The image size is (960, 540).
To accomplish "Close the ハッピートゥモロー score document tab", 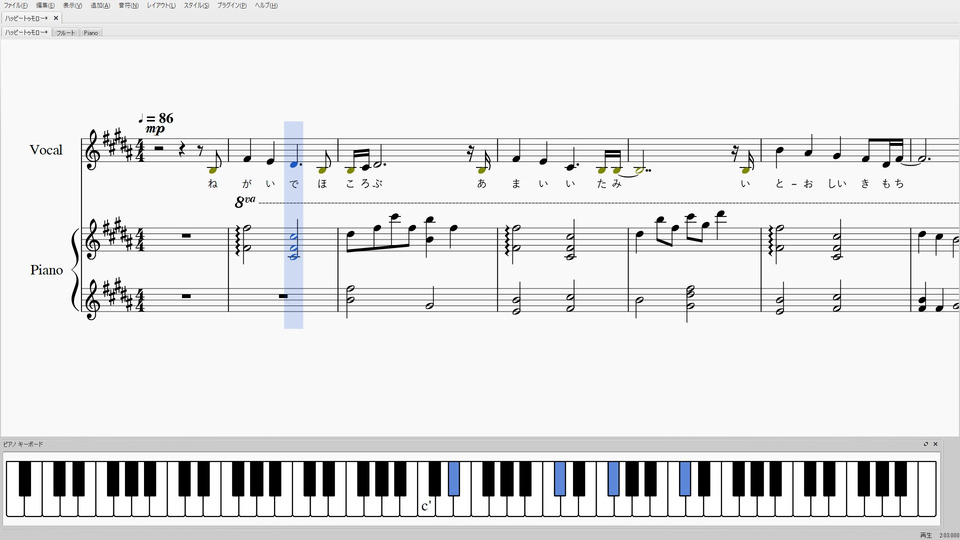I will [x=56, y=18].
